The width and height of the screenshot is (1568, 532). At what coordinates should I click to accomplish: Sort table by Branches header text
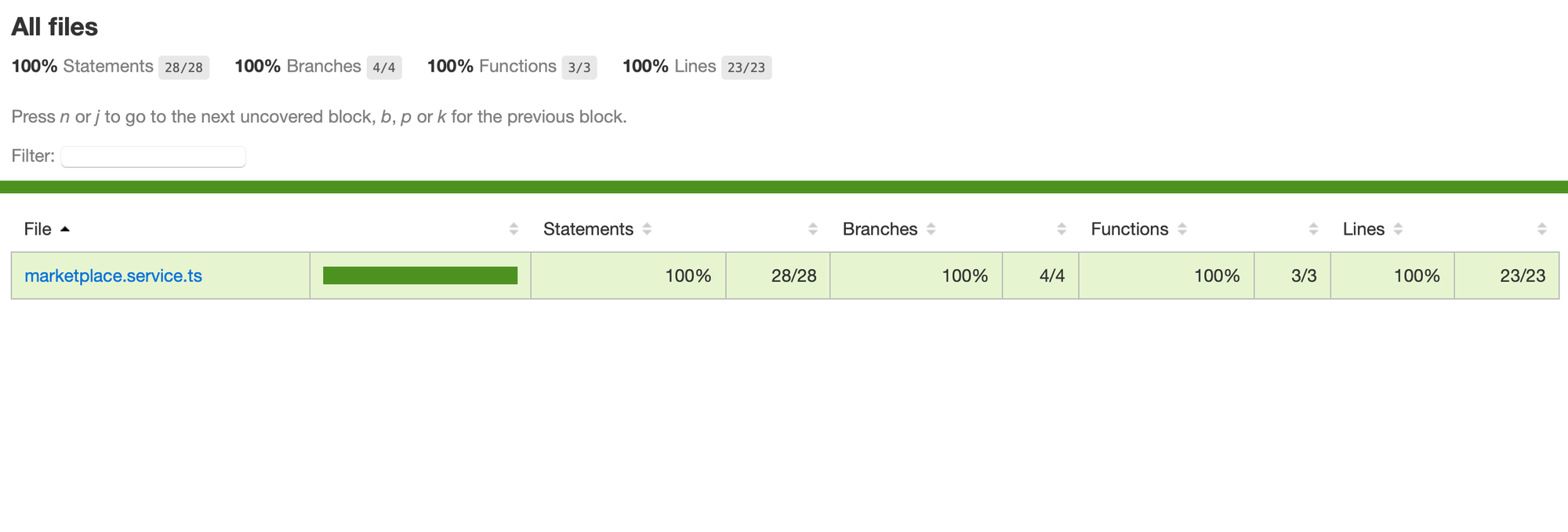pyautogui.click(x=880, y=229)
